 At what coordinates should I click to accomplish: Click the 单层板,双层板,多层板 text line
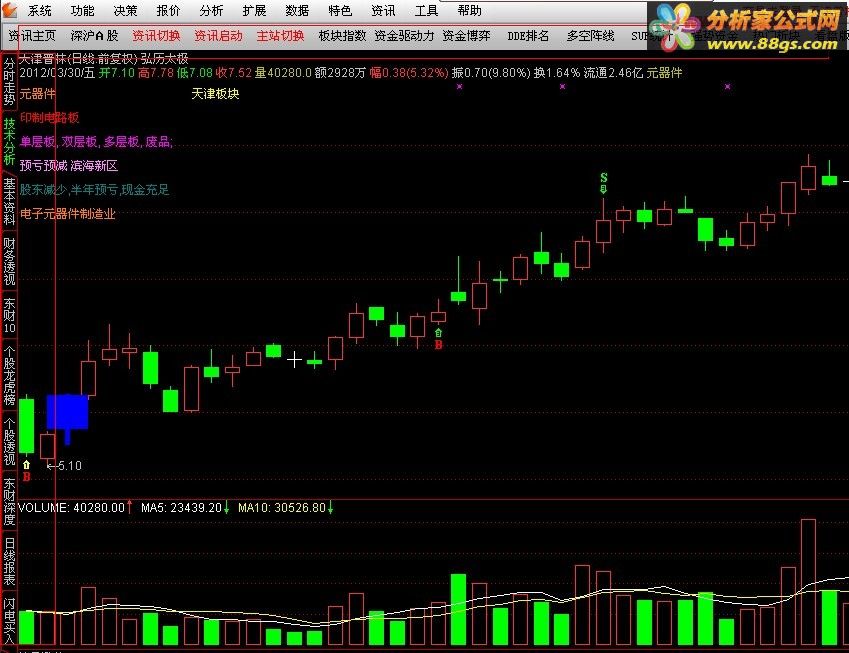(x=96, y=142)
